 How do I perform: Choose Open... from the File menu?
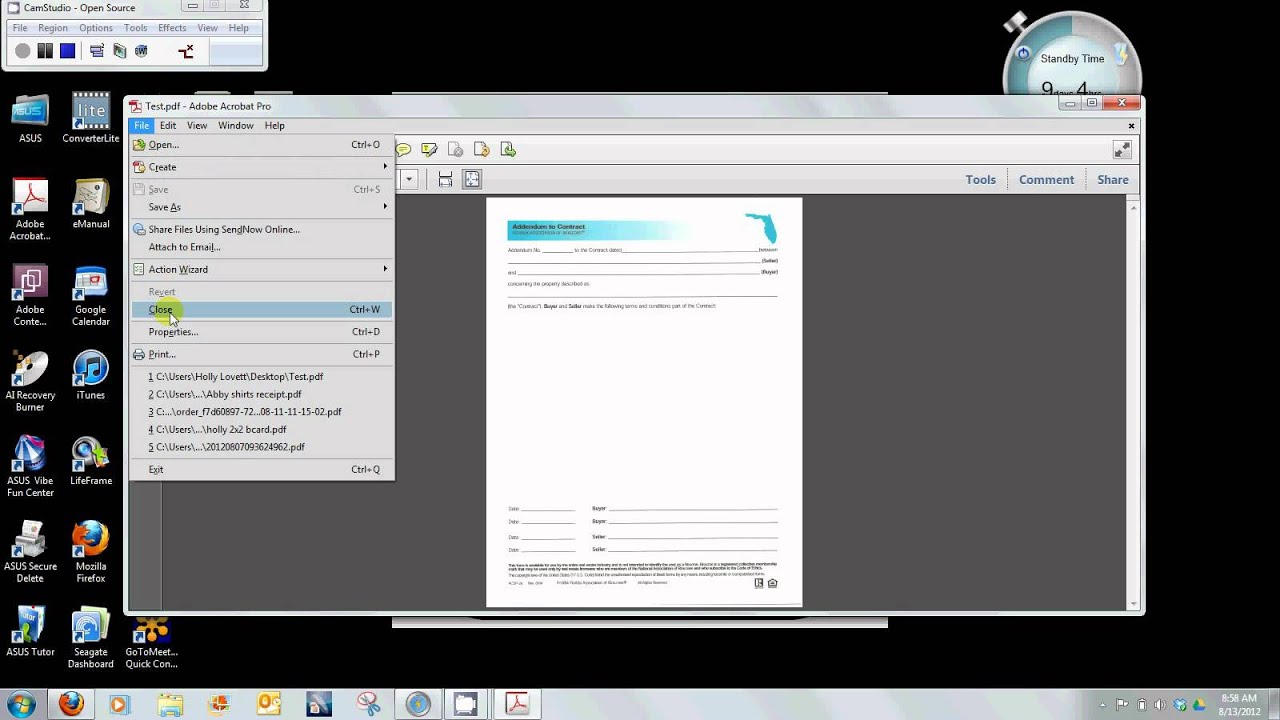pyautogui.click(x=262, y=145)
